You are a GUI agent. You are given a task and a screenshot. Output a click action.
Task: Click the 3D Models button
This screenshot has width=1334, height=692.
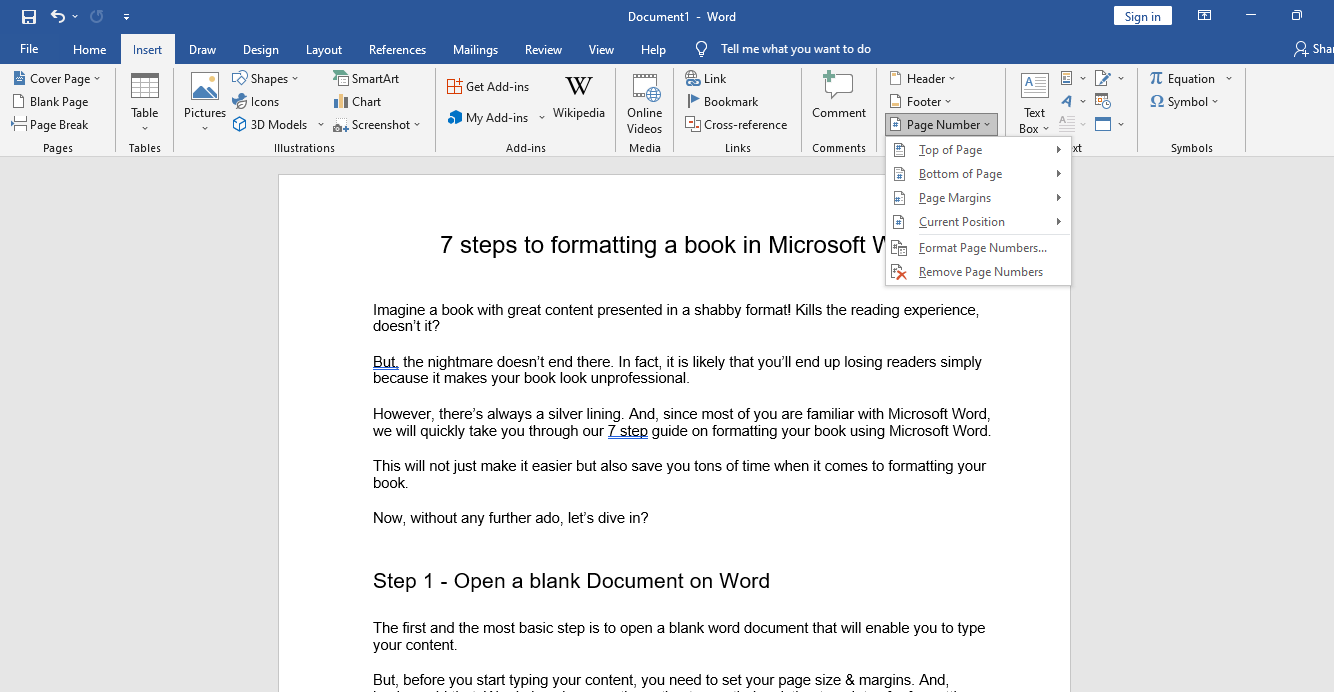[x=270, y=125]
